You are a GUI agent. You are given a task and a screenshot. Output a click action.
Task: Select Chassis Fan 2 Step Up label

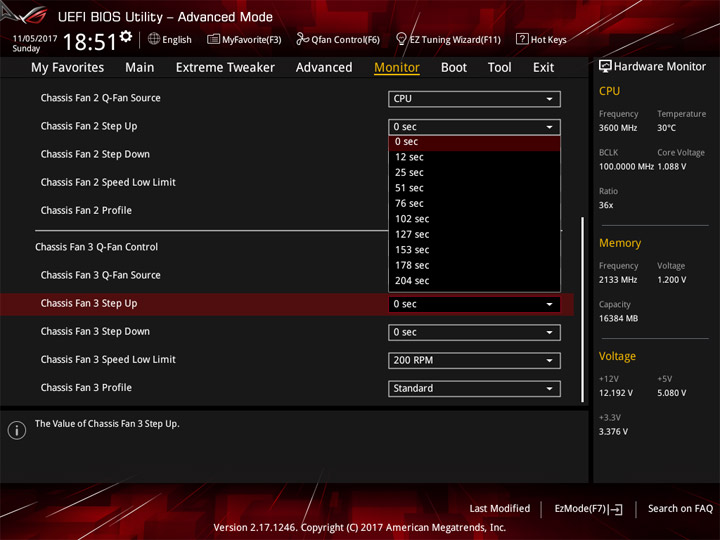89,126
